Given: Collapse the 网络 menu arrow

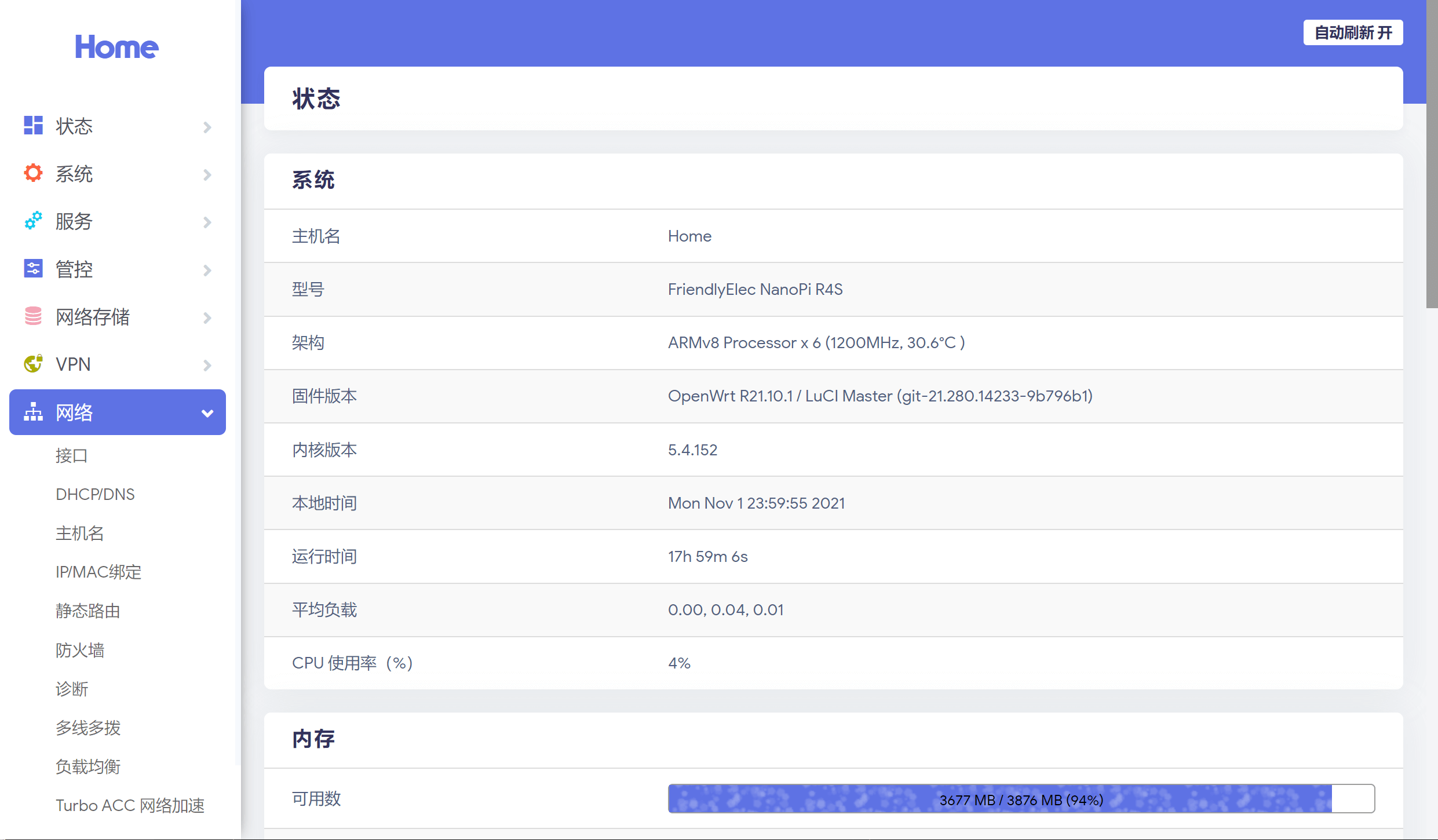Looking at the screenshot, I should click(x=207, y=413).
